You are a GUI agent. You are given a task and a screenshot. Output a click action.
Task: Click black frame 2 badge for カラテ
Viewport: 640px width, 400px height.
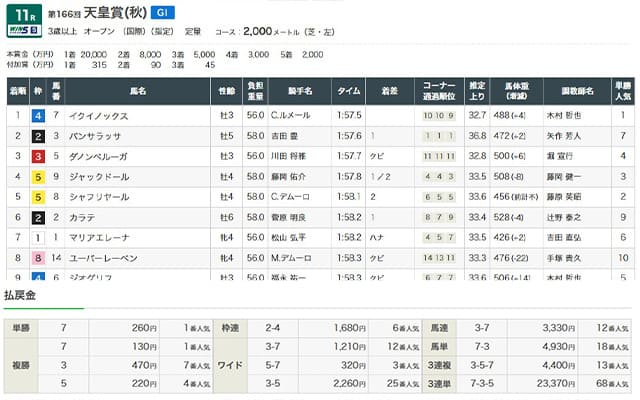[x=38, y=218]
